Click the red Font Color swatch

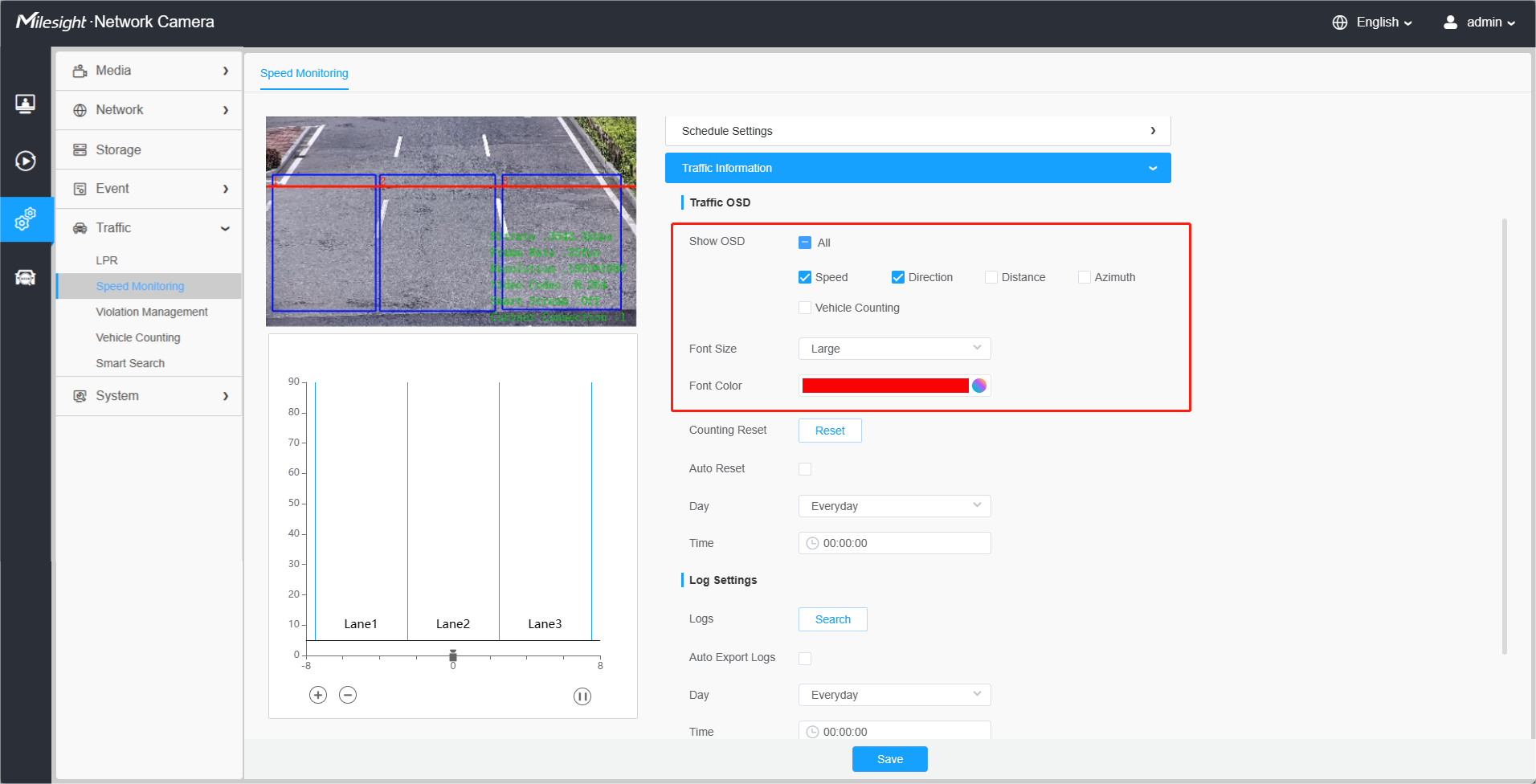coord(885,386)
